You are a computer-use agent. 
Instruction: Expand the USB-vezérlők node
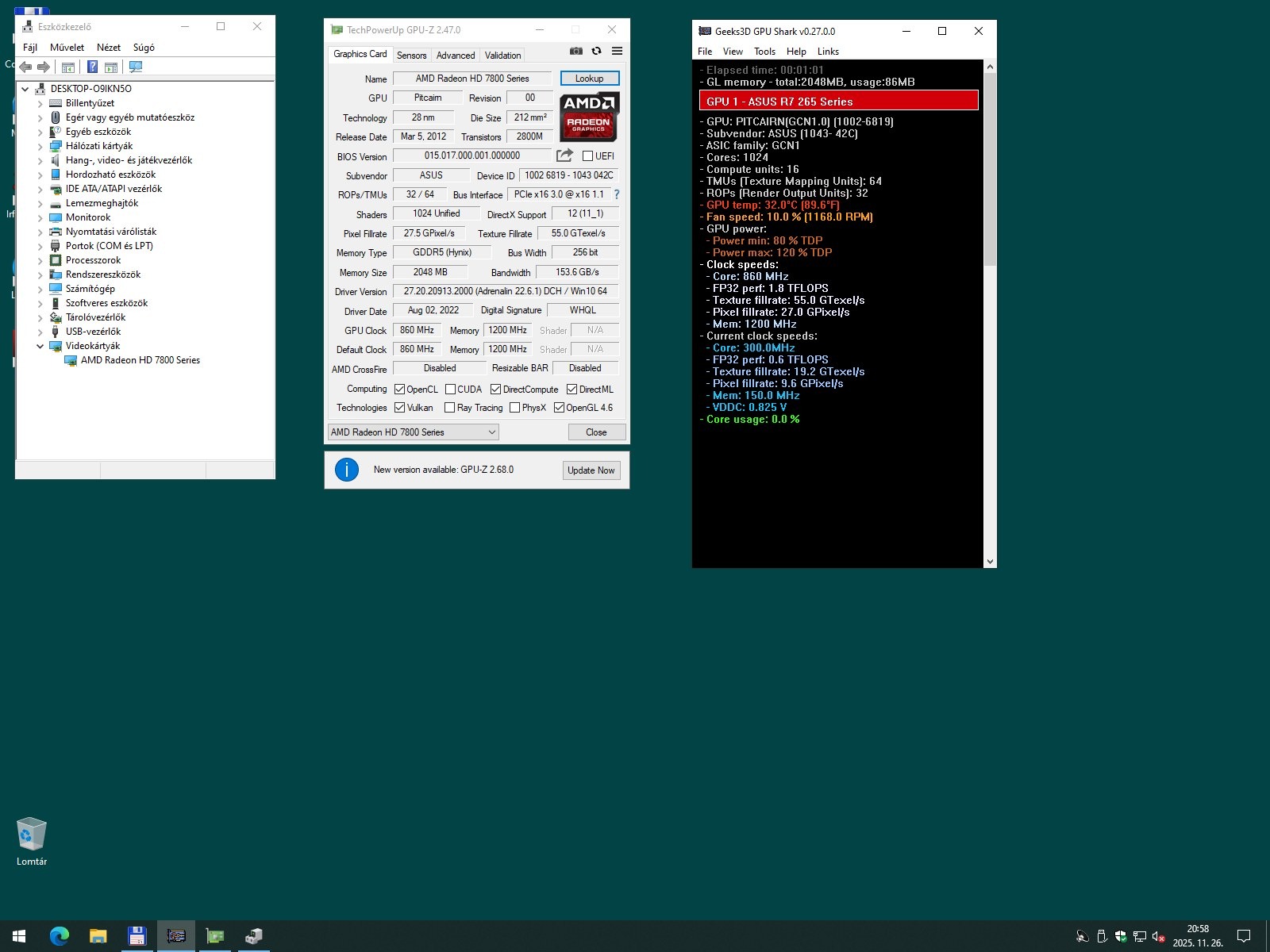(x=40, y=332)
